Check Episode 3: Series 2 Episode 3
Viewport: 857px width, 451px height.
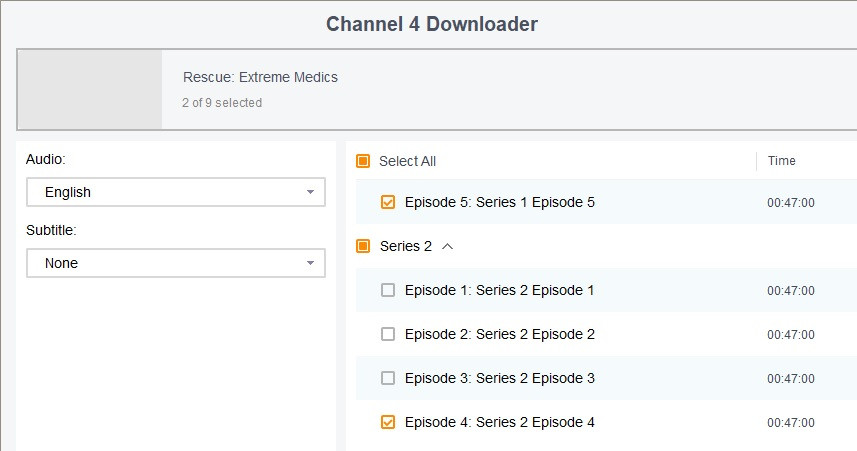(x=388, y=378)
